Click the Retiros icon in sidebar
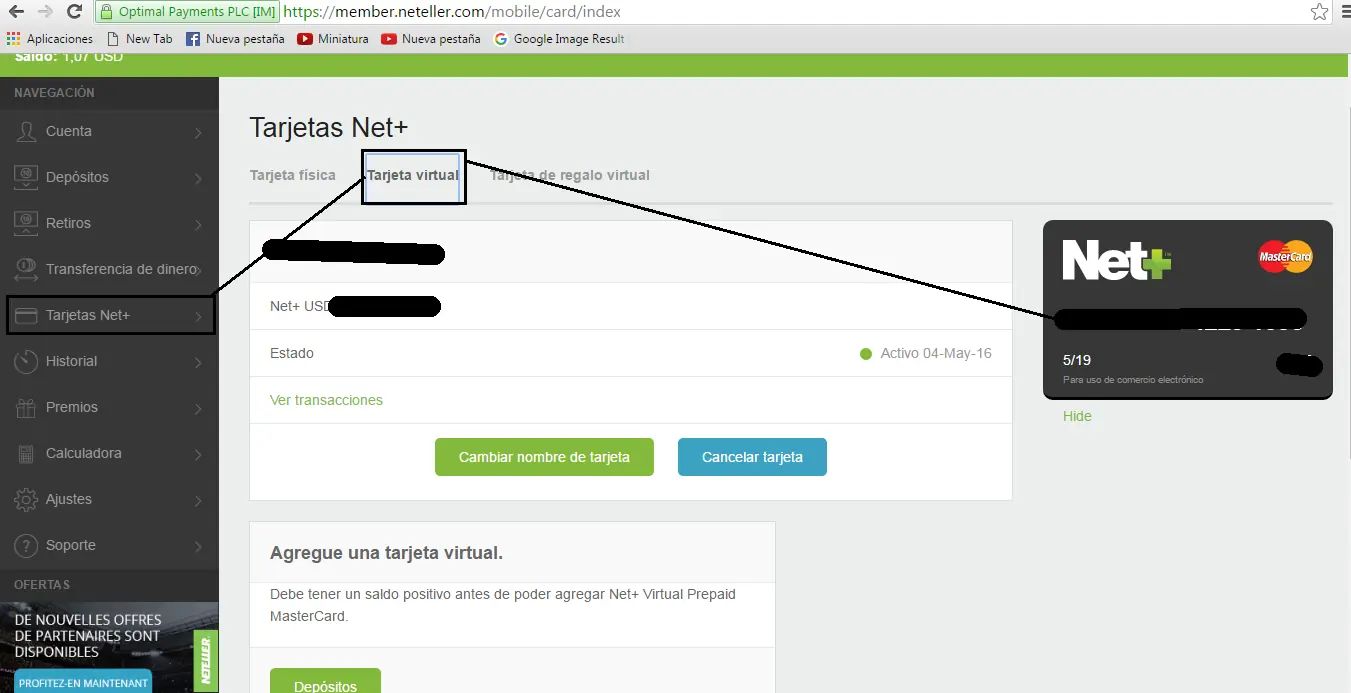 click(x=26, y=223)
